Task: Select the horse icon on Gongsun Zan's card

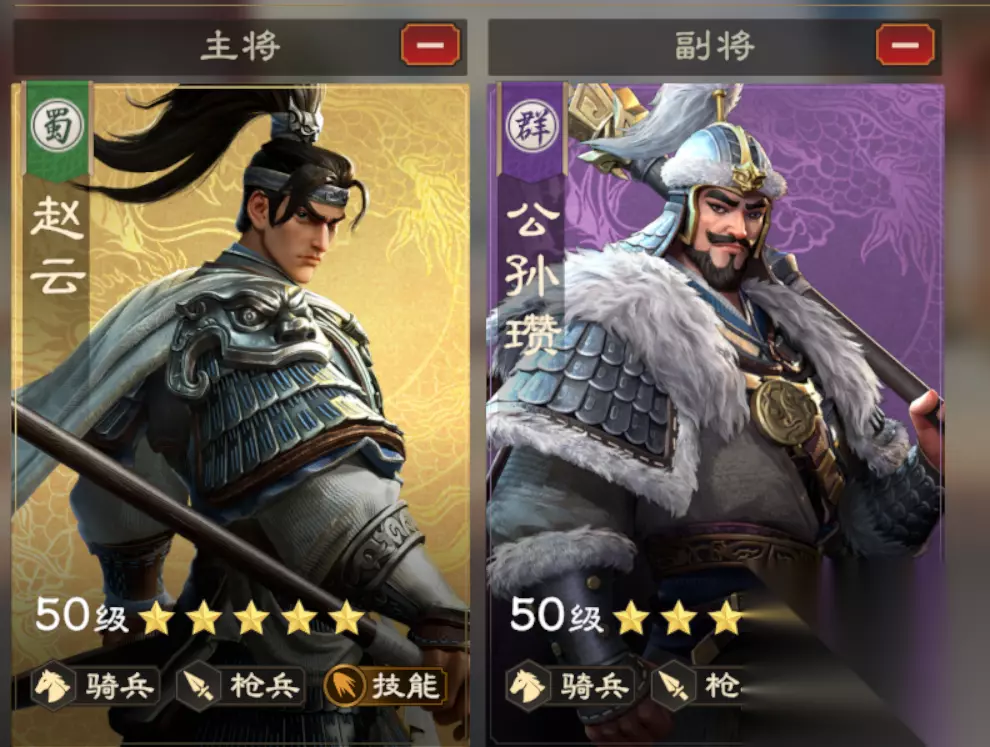Action: 527,685
